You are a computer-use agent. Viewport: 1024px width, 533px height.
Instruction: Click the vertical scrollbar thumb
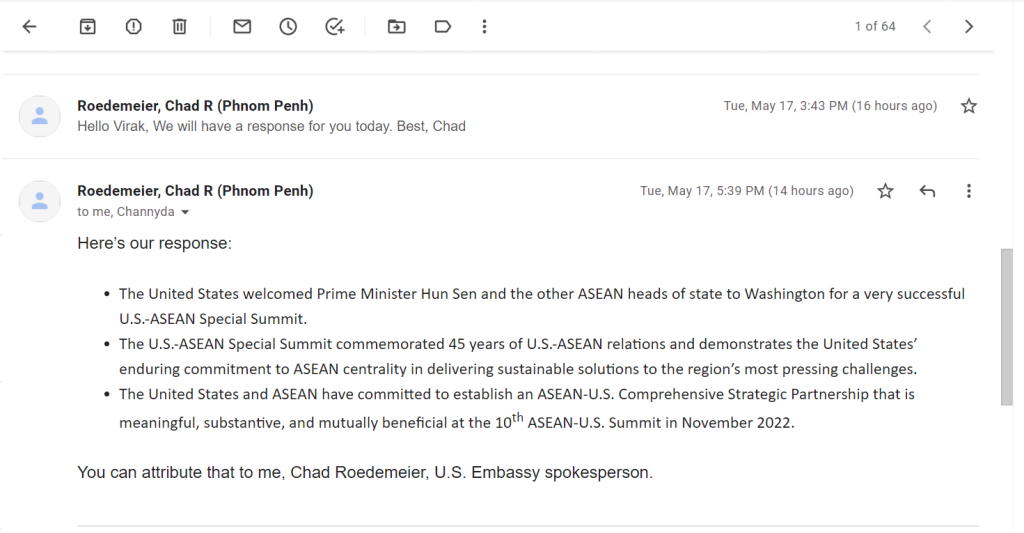coord(1006,327)
